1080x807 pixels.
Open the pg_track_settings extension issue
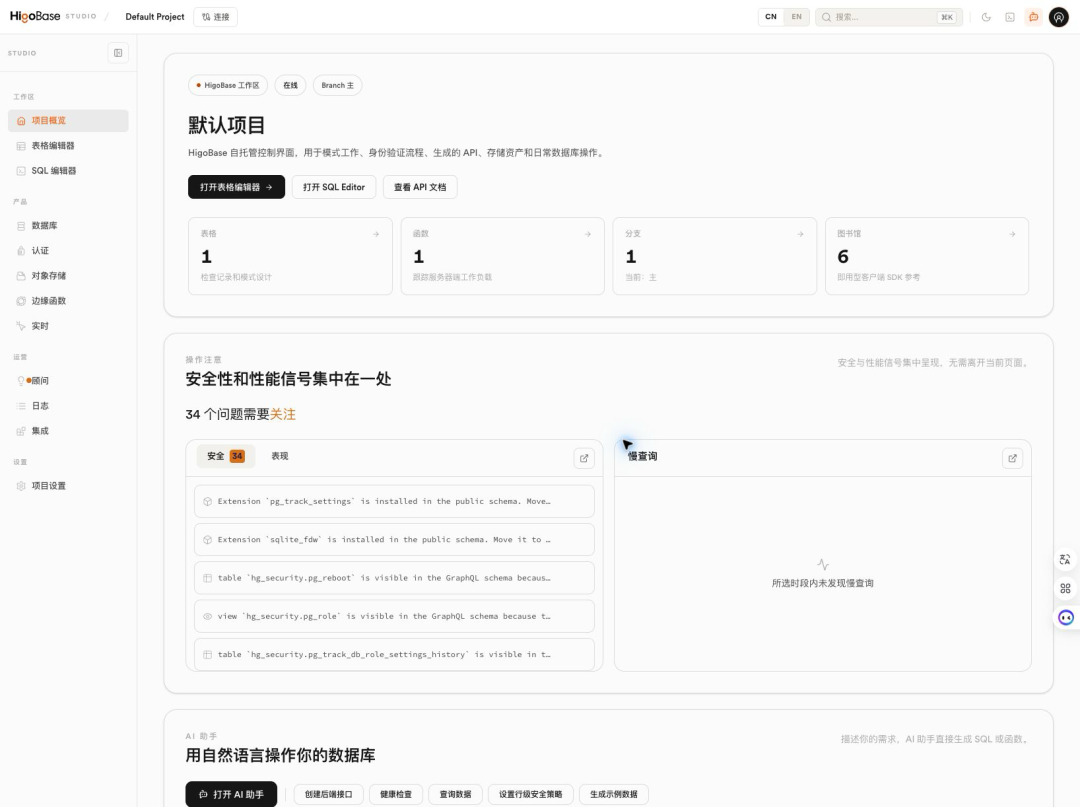(394, 501)
